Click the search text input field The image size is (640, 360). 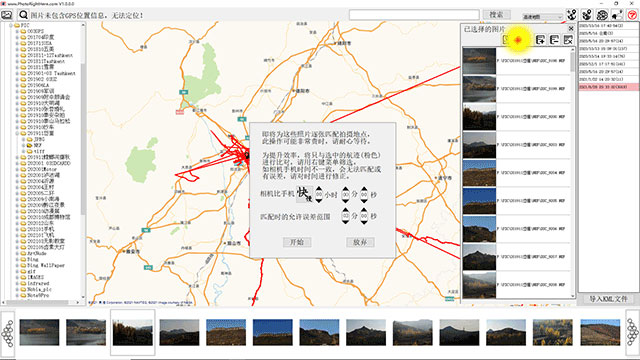tap(414, 15)
